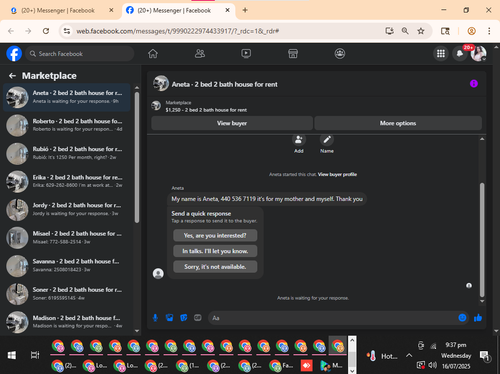This screenshot has width=500, height=374.
Task: Click the chat messages scrollbar
Action: pyautogui.click(x=482, y=239)
